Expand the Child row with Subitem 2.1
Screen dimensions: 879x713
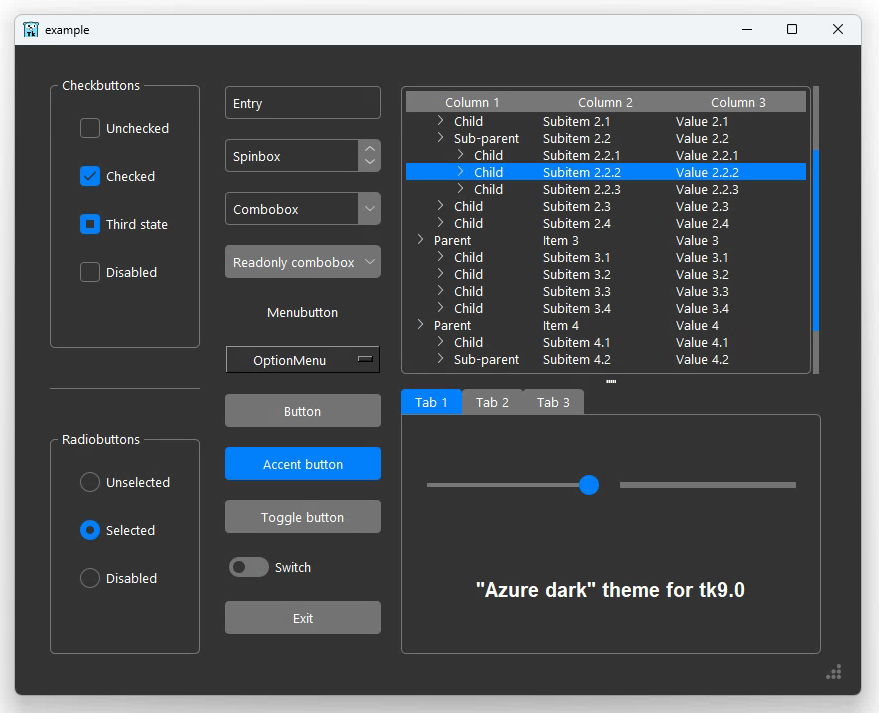point(441,121)
